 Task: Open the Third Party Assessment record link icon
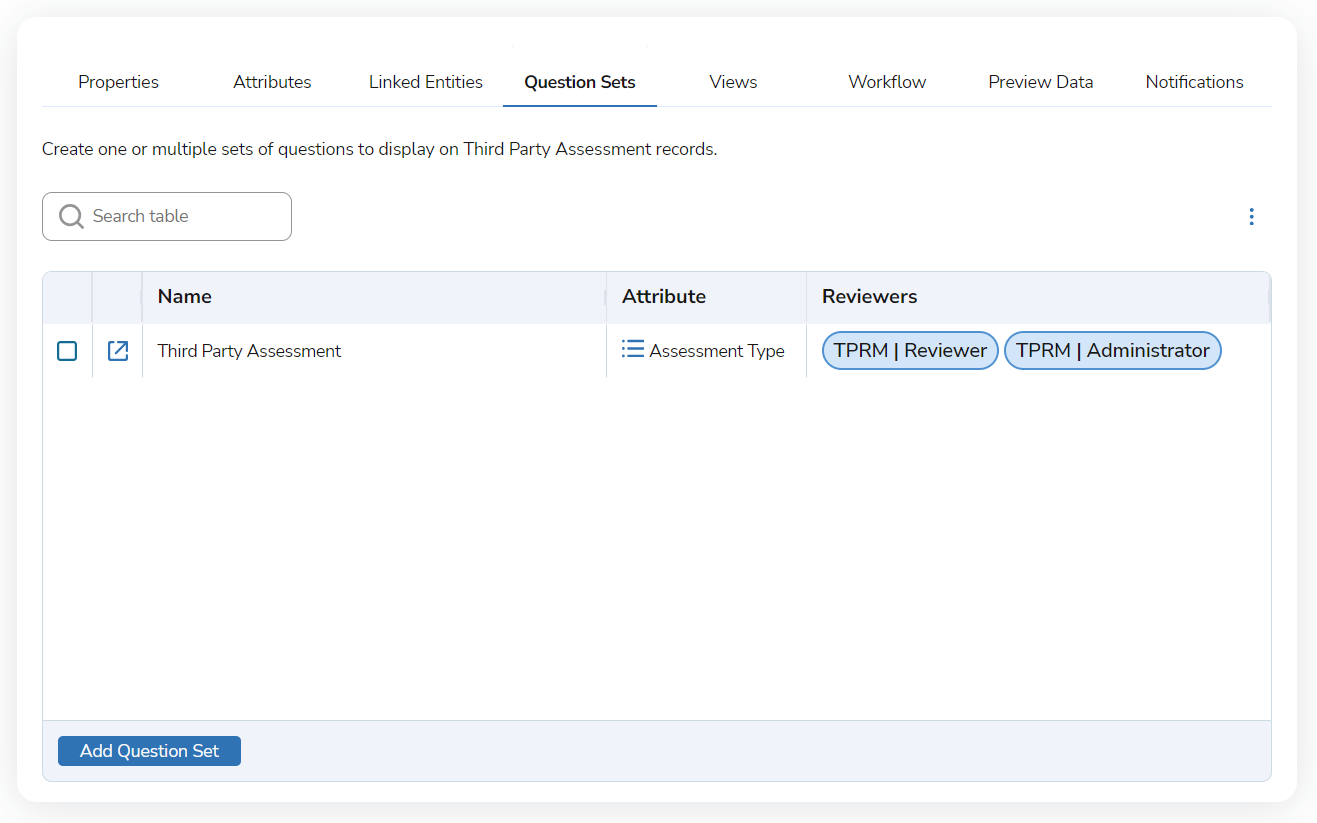click(118, 351)
